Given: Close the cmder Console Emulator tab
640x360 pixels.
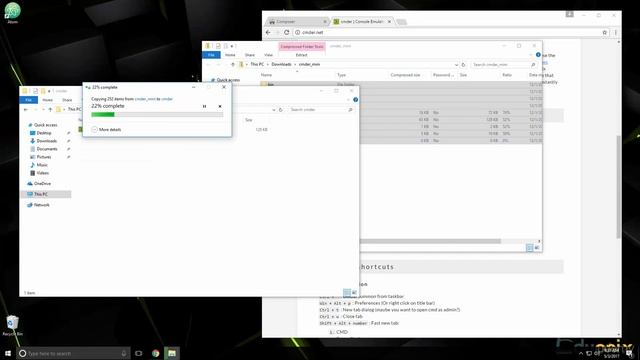Looking at the screenshot, I should pos(389,22).
